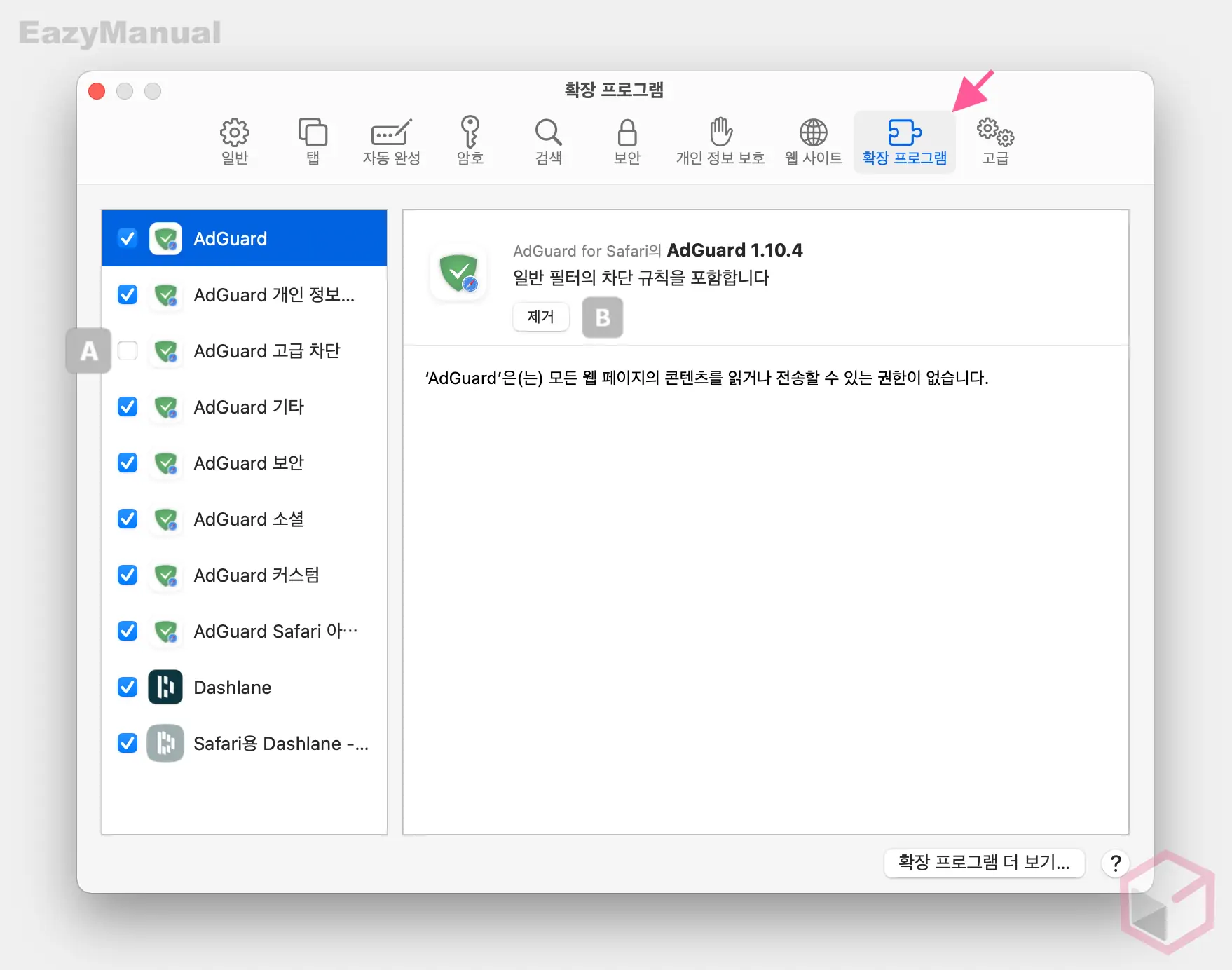This screenshot has width=1232, height=970.
Task: Click the AdGuard 커스텀 row shield icon
Action: point(166,575)
